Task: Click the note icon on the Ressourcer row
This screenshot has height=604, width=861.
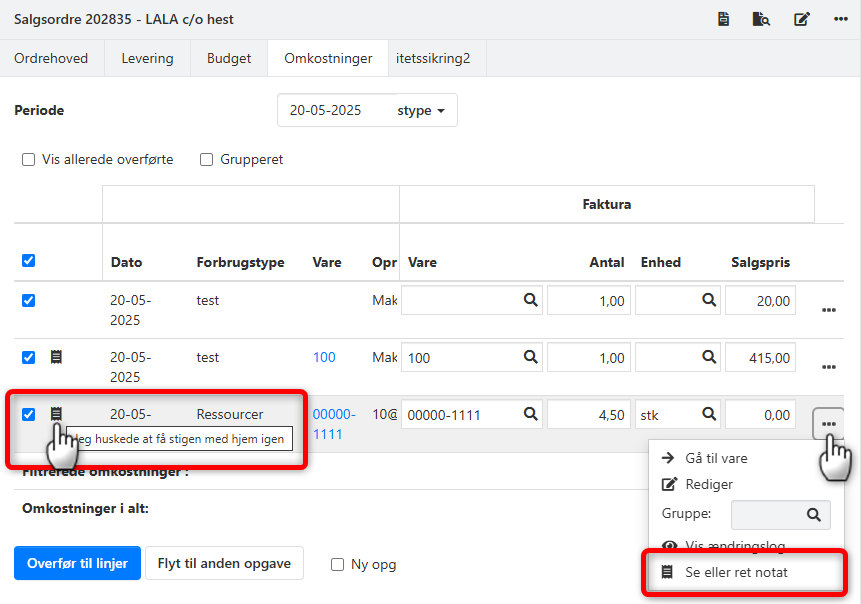Action: 57,413
